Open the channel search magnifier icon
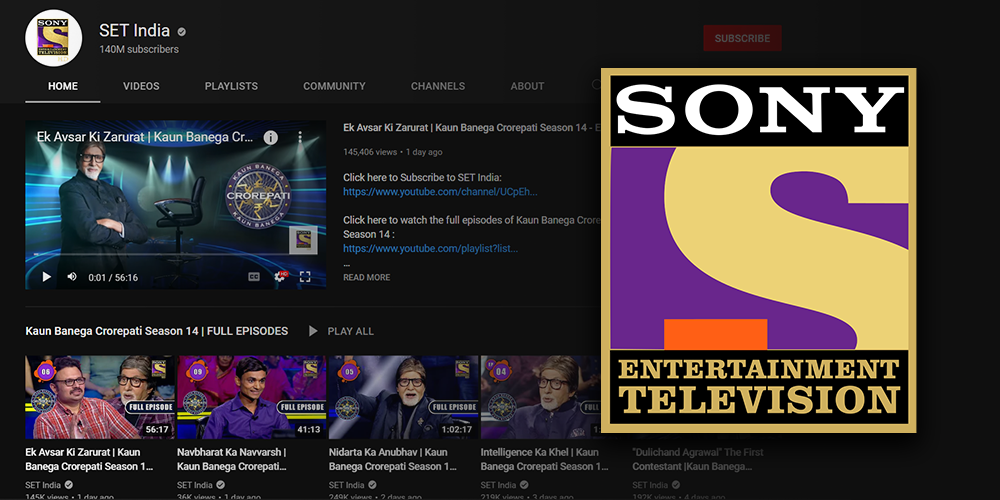 pos(597,85)
